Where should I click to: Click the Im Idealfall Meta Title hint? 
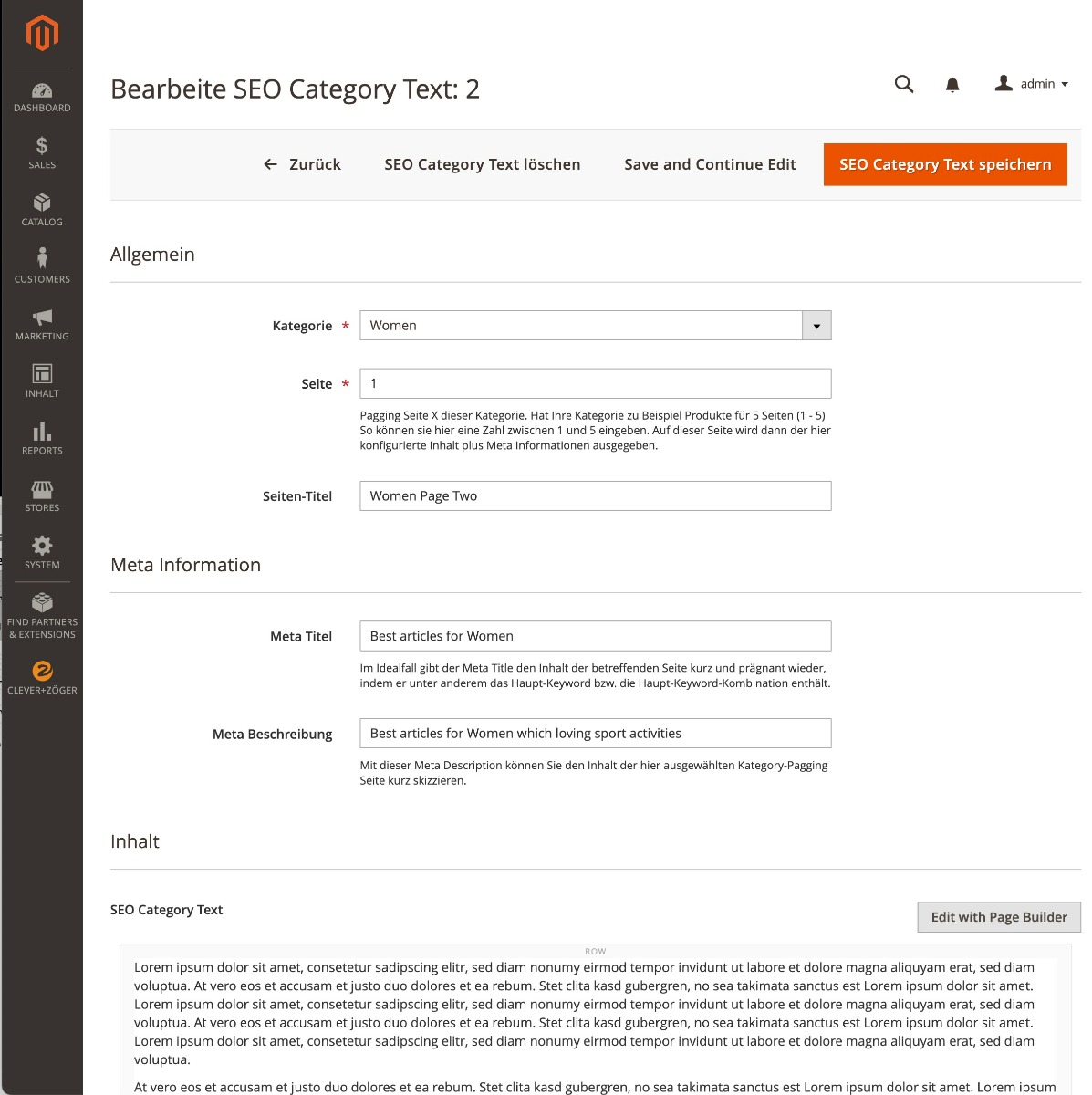click(595, 675)
